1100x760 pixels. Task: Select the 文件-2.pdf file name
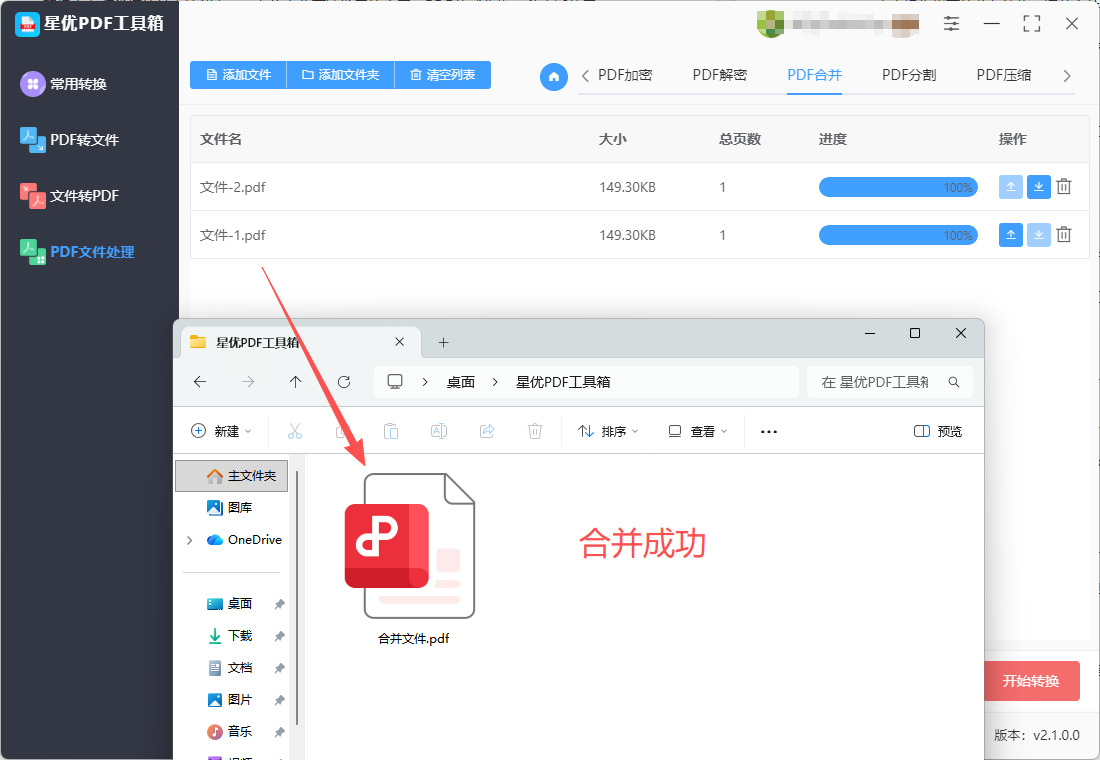click(233, 187)
